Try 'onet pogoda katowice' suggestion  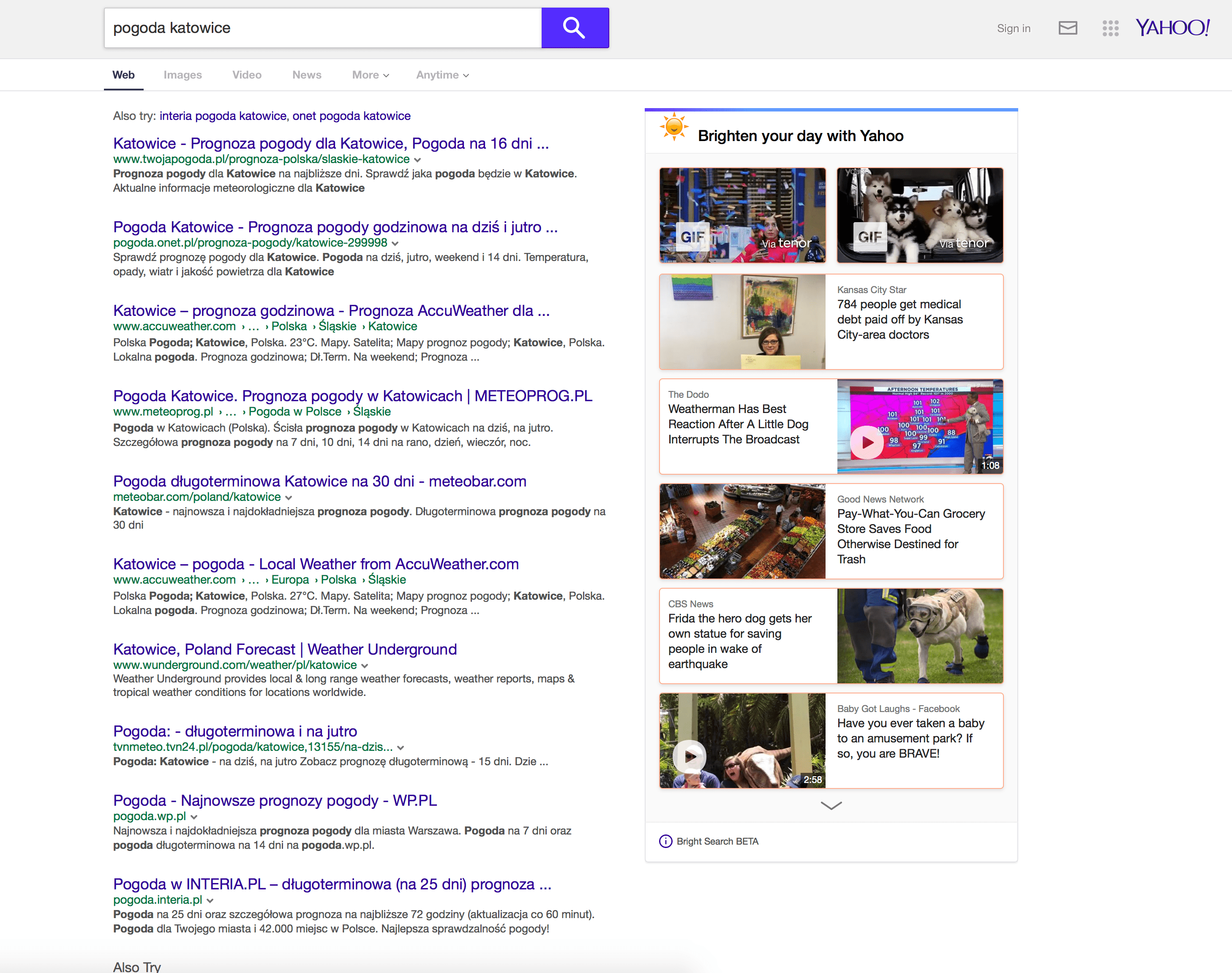(351, 116)
